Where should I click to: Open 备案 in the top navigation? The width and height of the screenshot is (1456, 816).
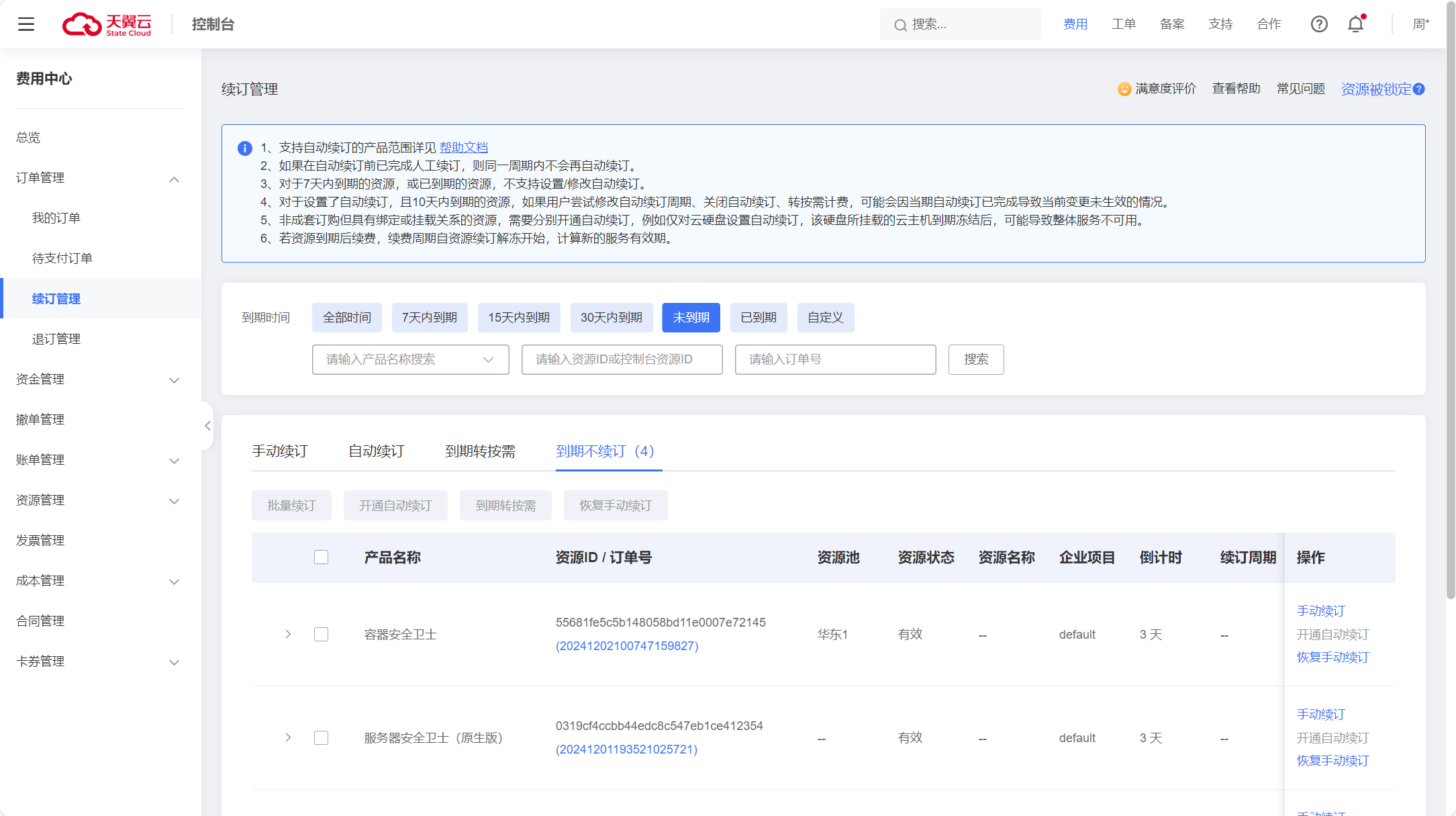[1172, 24]
